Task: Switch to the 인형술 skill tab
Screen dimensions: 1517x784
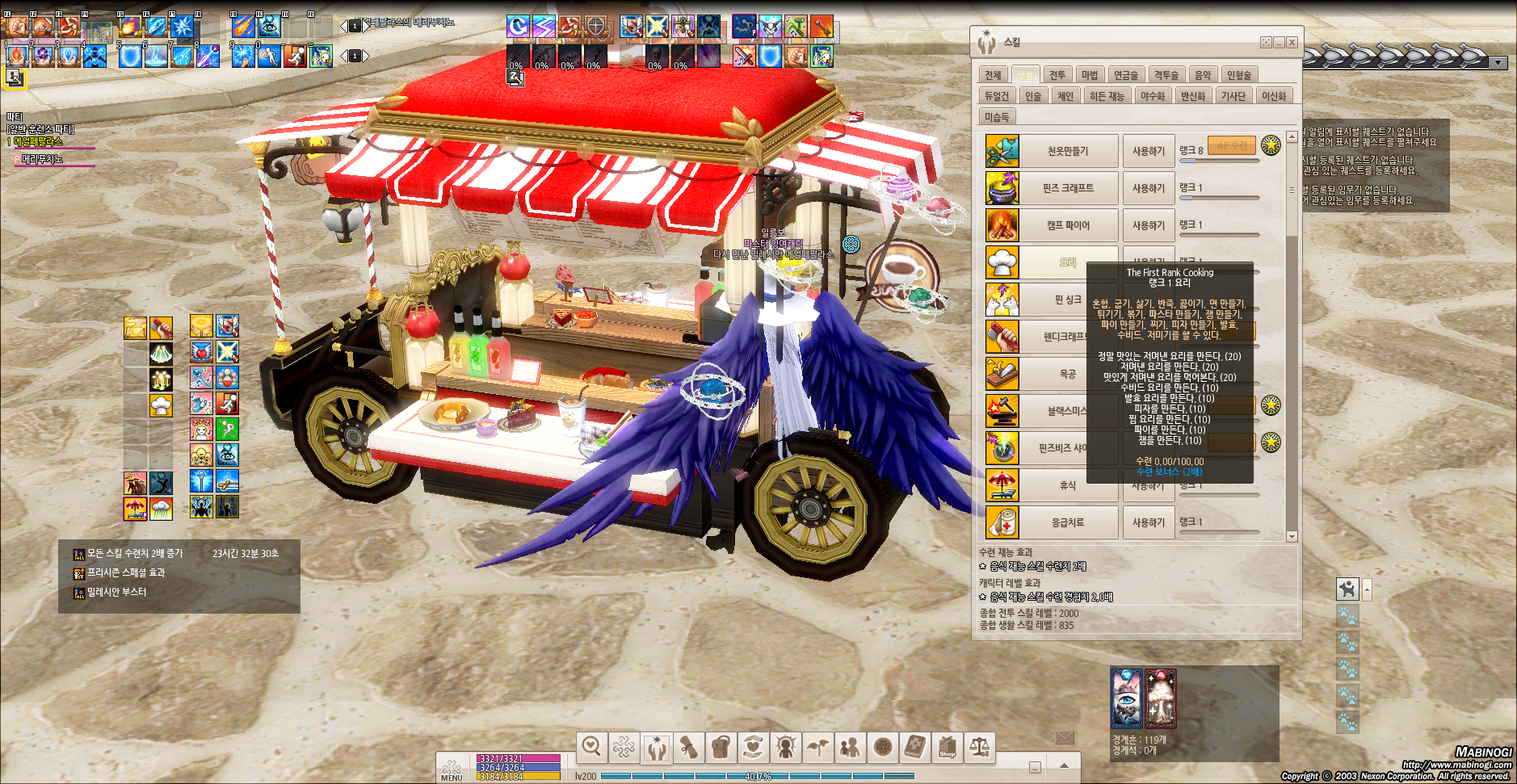Action: coord(1239,75)
